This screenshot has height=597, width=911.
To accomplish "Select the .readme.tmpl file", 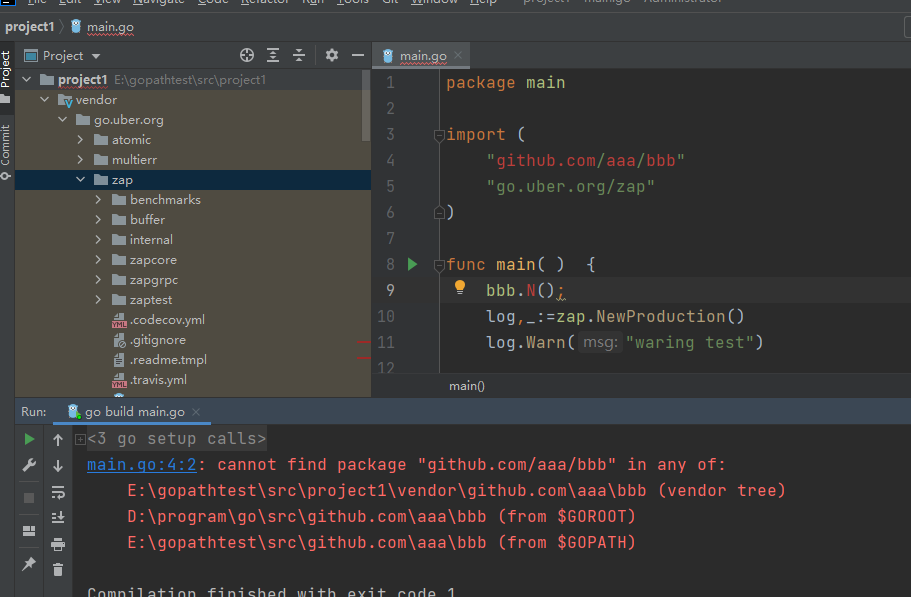I will point(159,360).
